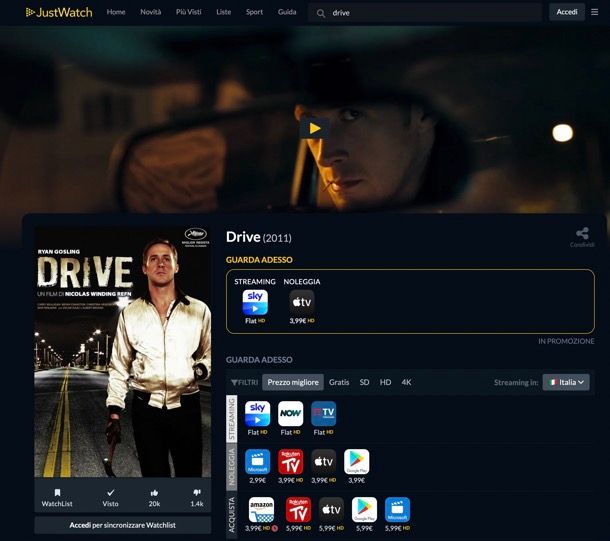610x541 pixels.
Task: Click the search magnifier icon
Action: 321,14
